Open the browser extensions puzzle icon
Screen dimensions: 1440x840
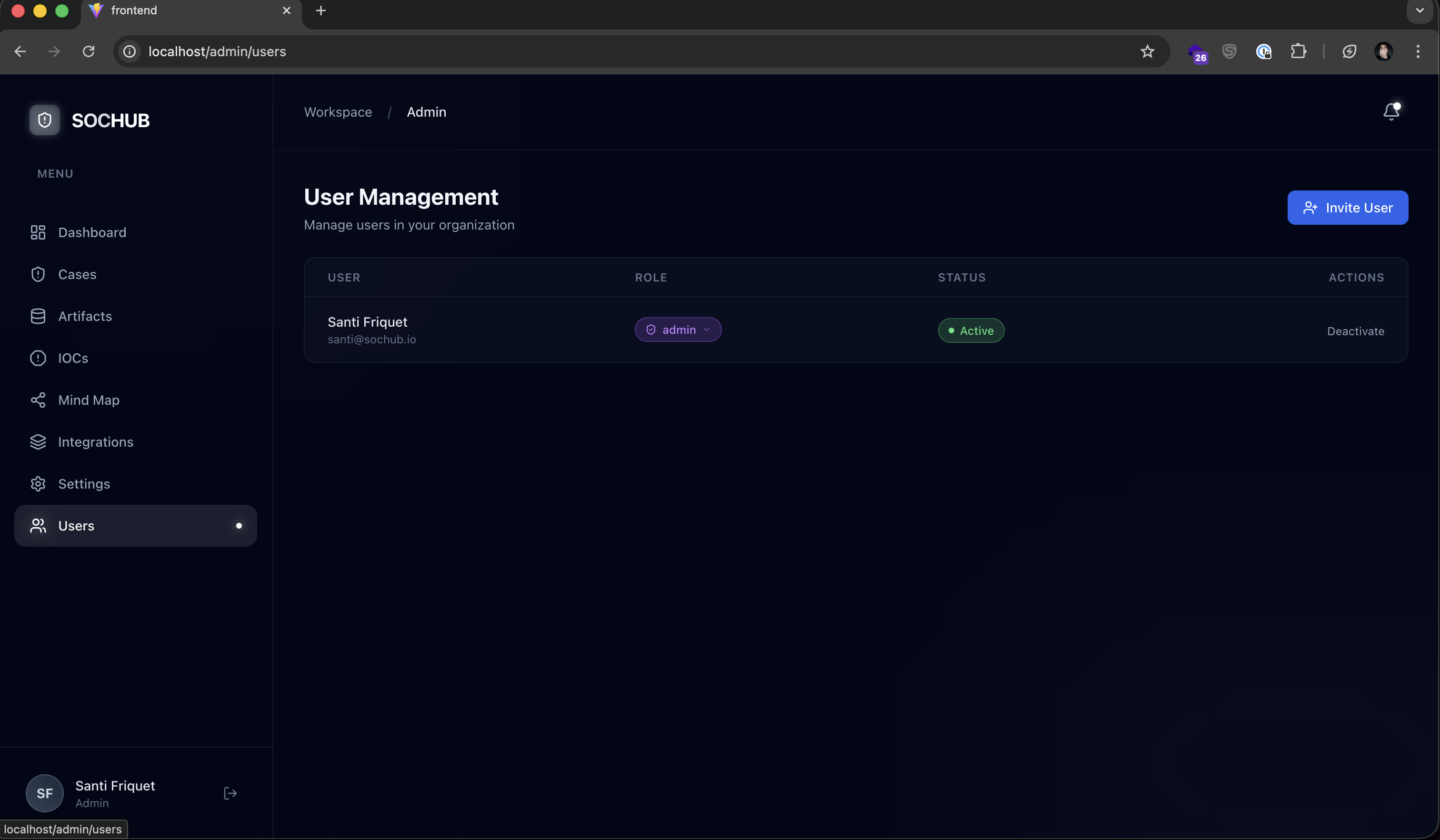(1299, 51)
